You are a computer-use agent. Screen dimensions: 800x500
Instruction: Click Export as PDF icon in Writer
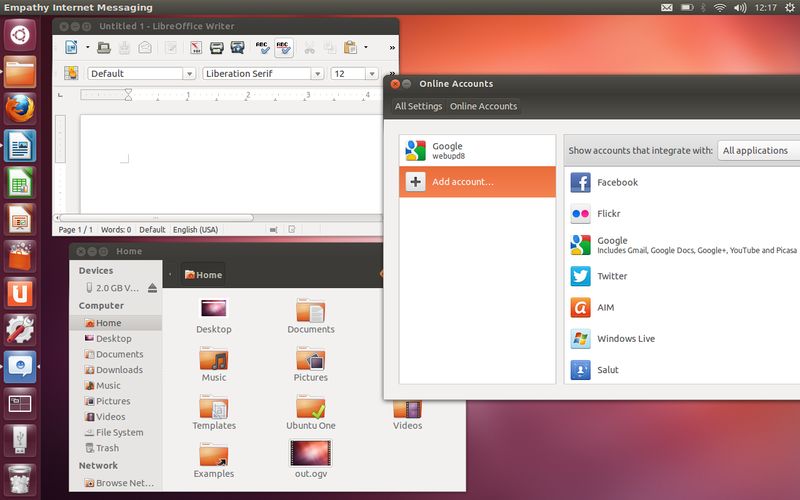(196, 47)
